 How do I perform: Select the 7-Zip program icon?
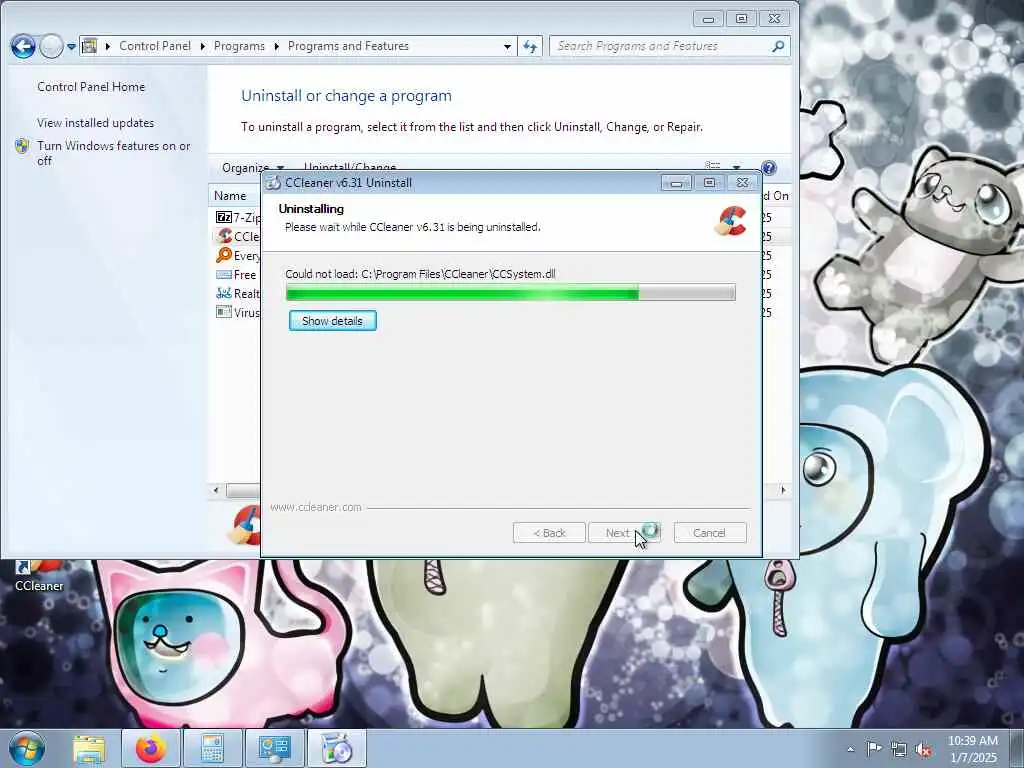tap(223, 217)
